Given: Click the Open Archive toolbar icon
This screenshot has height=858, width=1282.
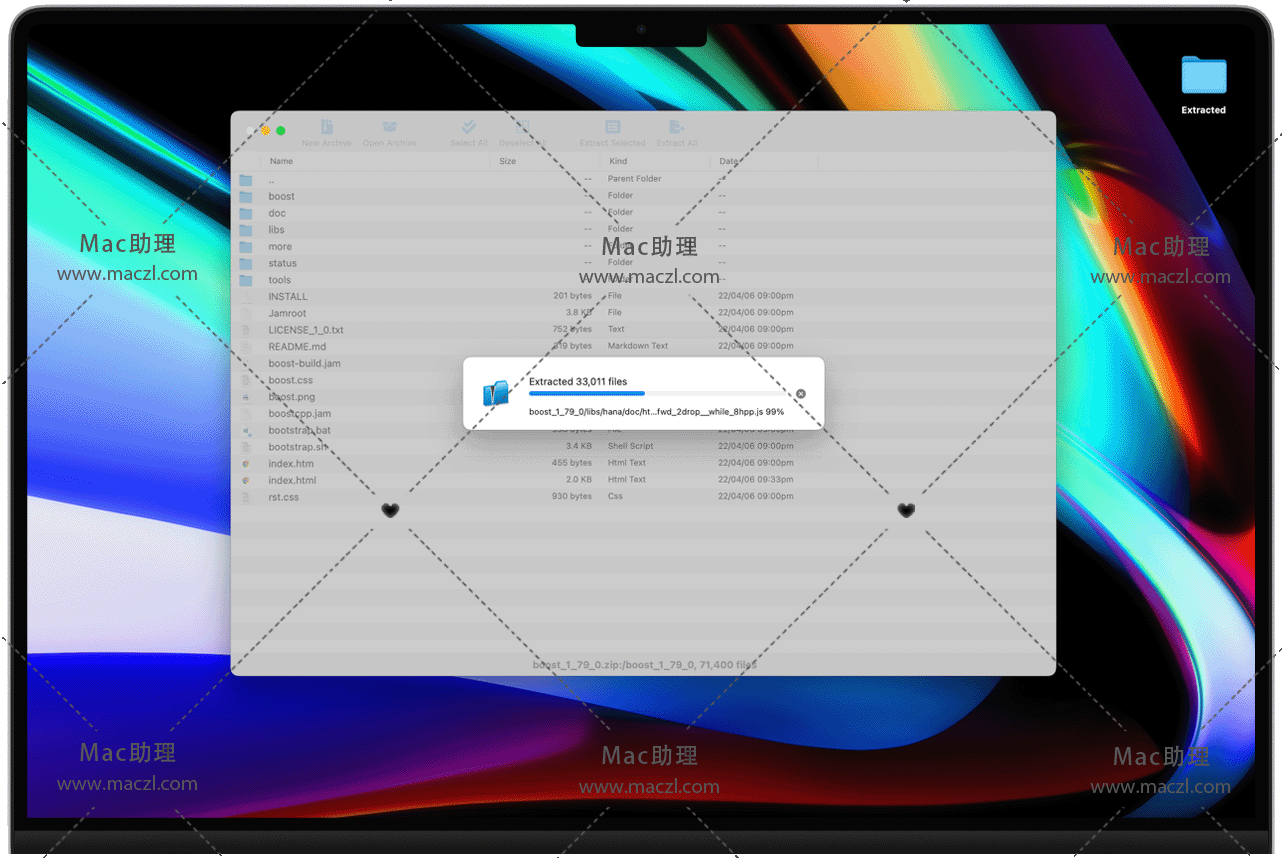Looking at the screenshot, I should (x=389, y=128).
